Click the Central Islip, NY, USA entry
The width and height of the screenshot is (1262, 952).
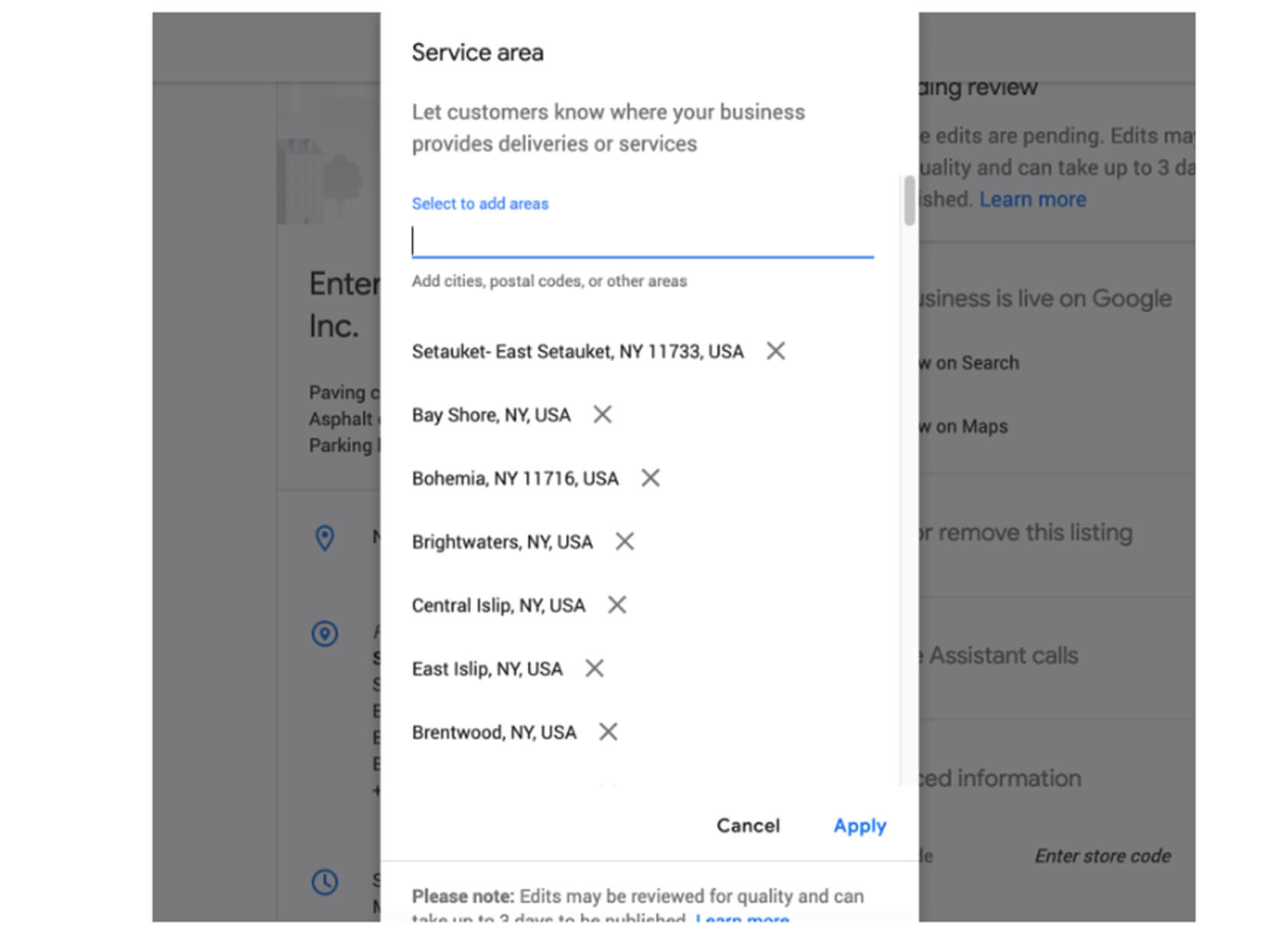(498, 606)
